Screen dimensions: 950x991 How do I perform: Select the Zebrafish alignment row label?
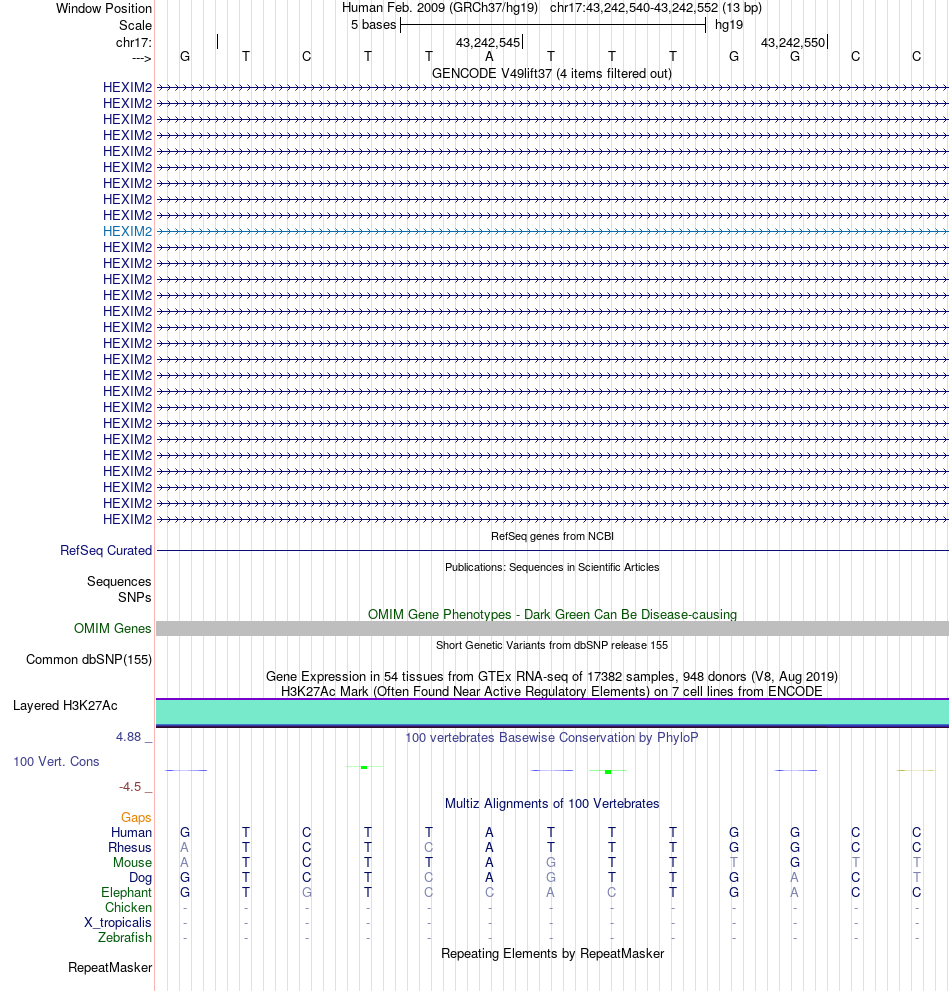(x=125, y=938)
